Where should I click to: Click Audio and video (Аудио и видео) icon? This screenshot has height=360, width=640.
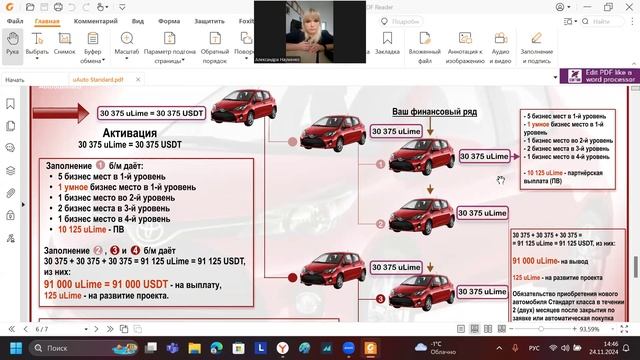point(500,47)
